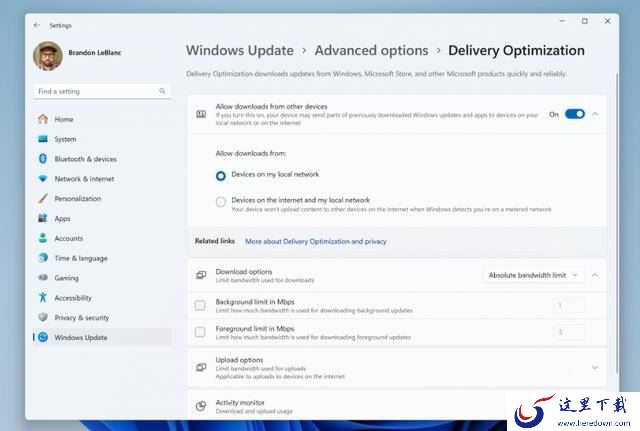This screenshot has width=640, height=431.
Task: Expand the Upload options chevron
Action: click(595, 367)
